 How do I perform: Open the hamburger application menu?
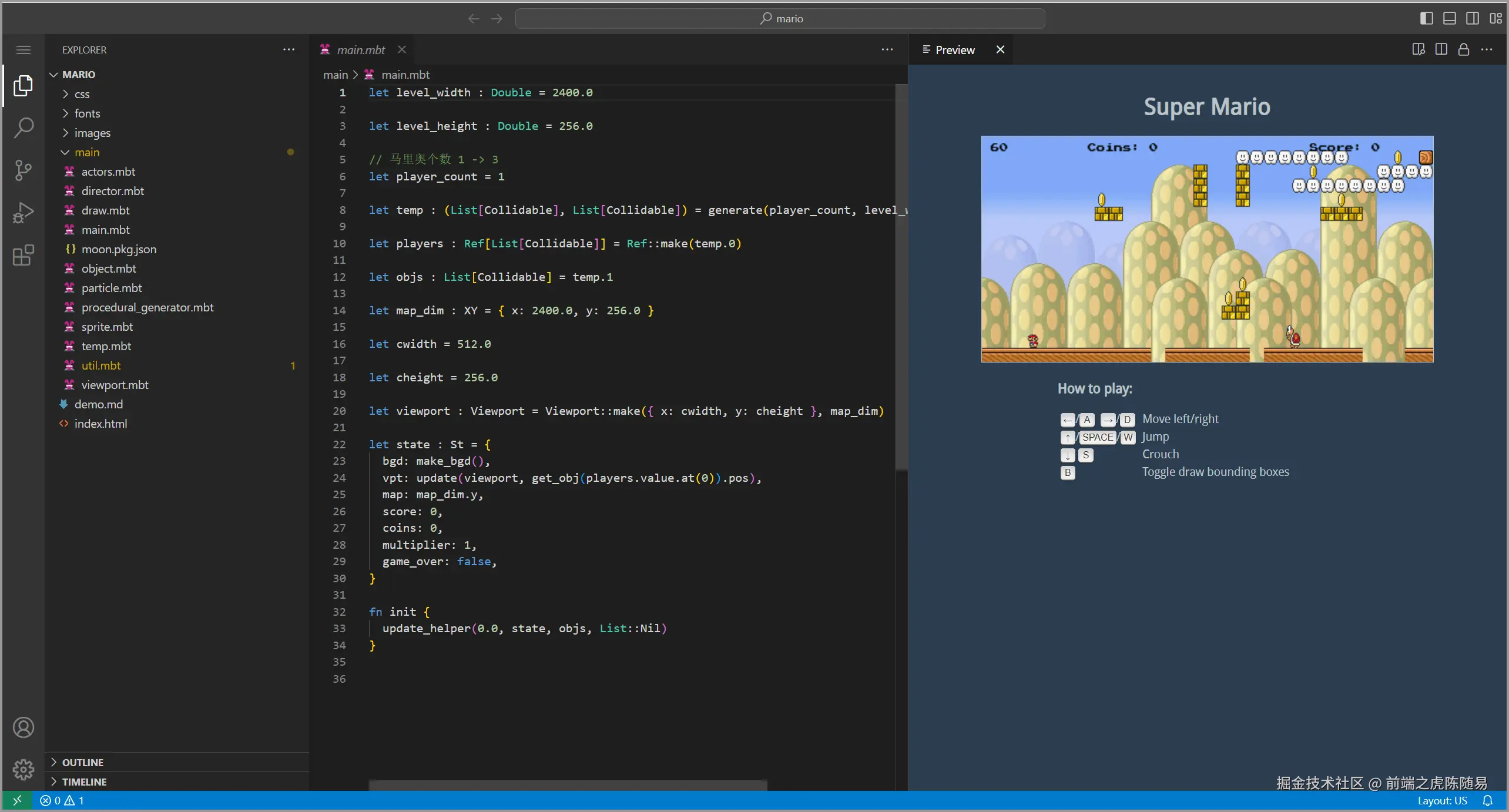pos(24,50)
